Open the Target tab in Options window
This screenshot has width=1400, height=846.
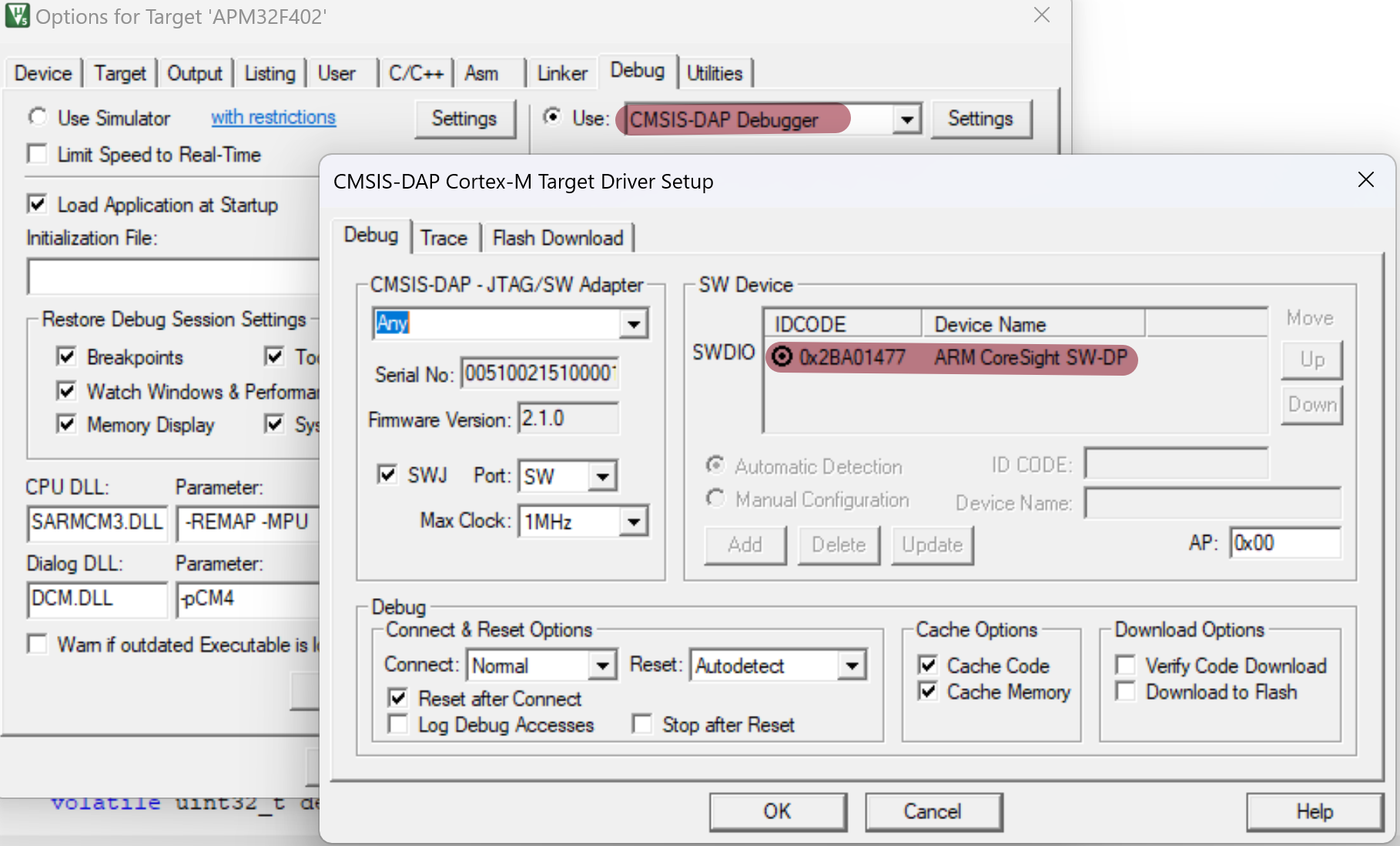coord(120,73)
